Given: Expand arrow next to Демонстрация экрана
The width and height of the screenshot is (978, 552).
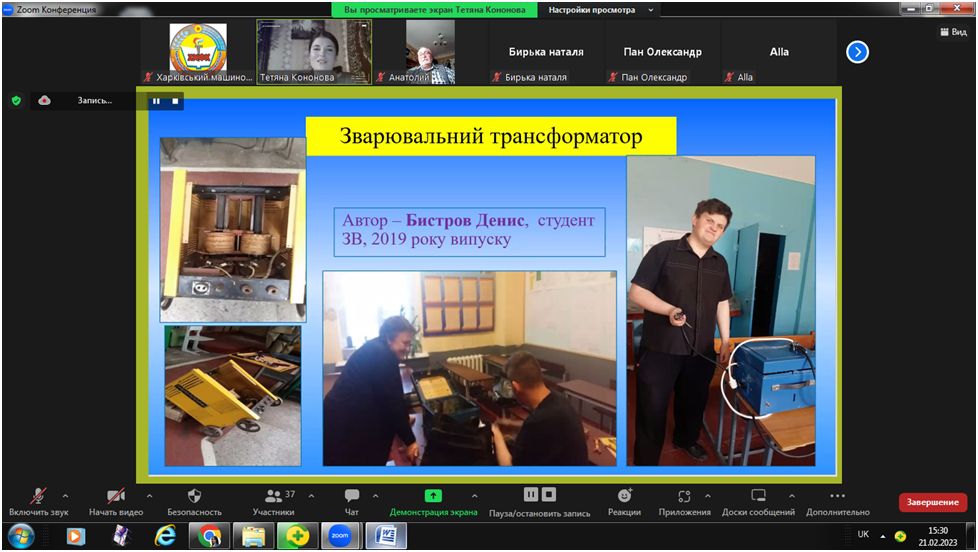Looking at the screenshot, I should [x=475, y=496].
